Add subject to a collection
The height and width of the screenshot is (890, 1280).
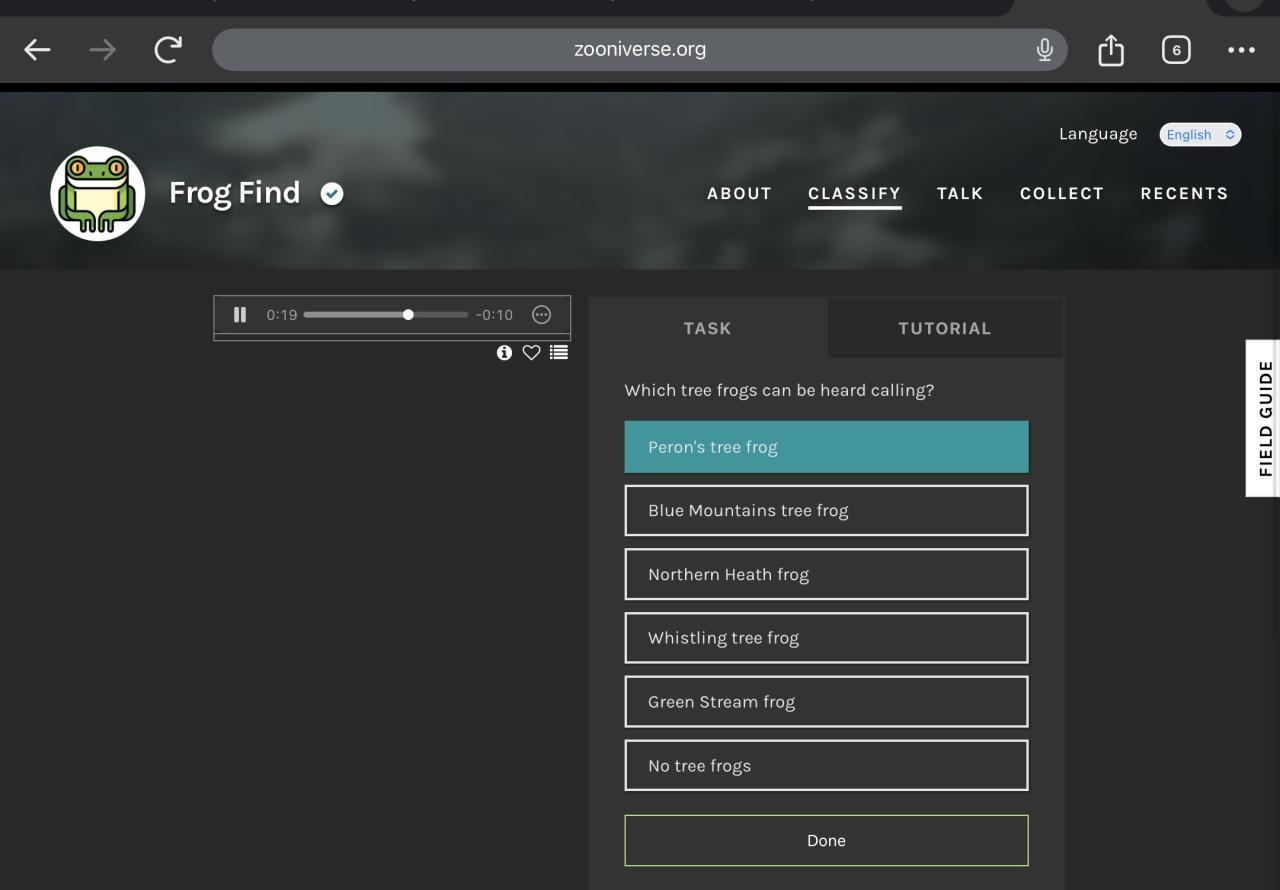point(559,352)
